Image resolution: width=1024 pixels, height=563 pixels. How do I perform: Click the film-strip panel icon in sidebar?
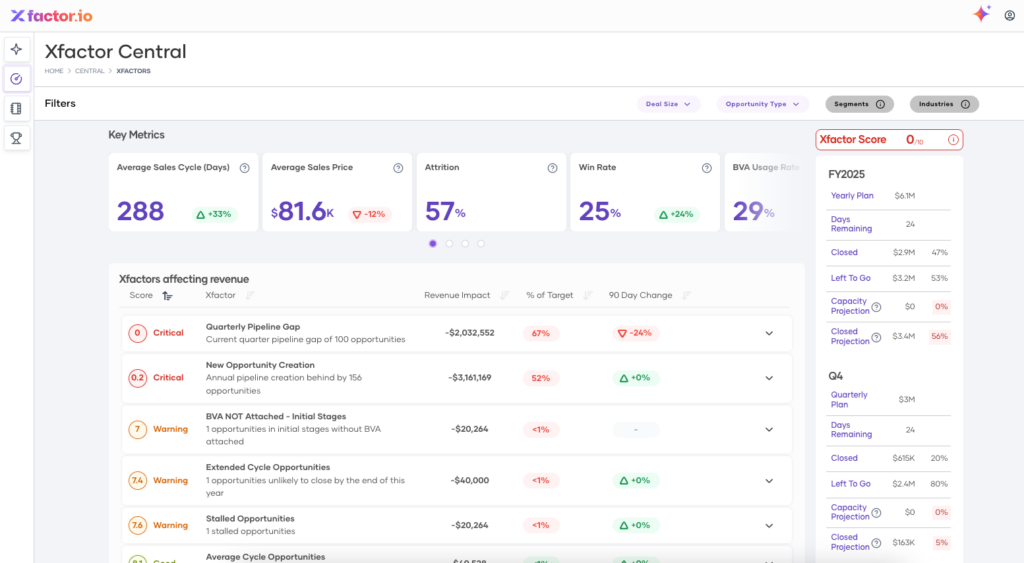[x=16, y=109]
